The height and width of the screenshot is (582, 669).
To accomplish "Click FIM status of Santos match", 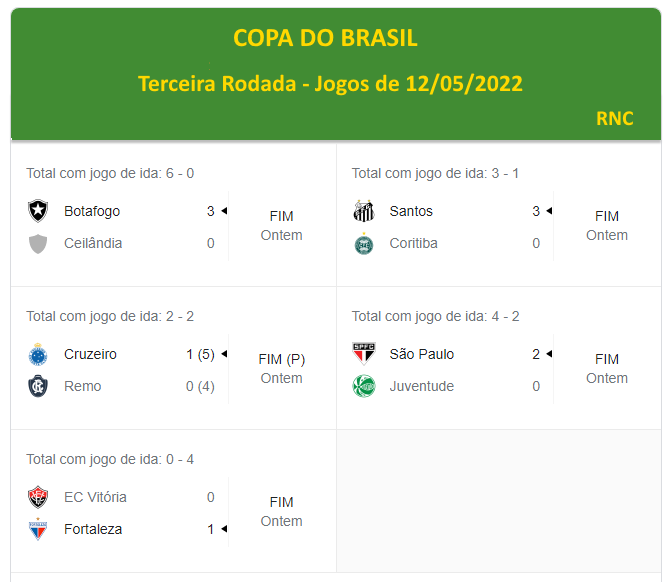I will pyautogui.click(x=607, y=216).
